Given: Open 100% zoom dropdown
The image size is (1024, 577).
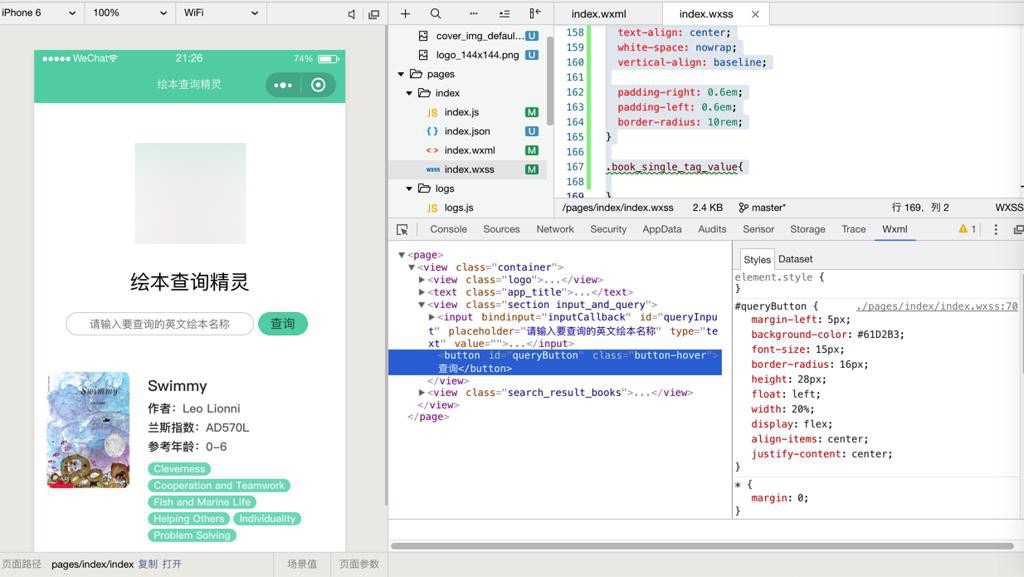Looking at the screenshot, I should 129,12.
